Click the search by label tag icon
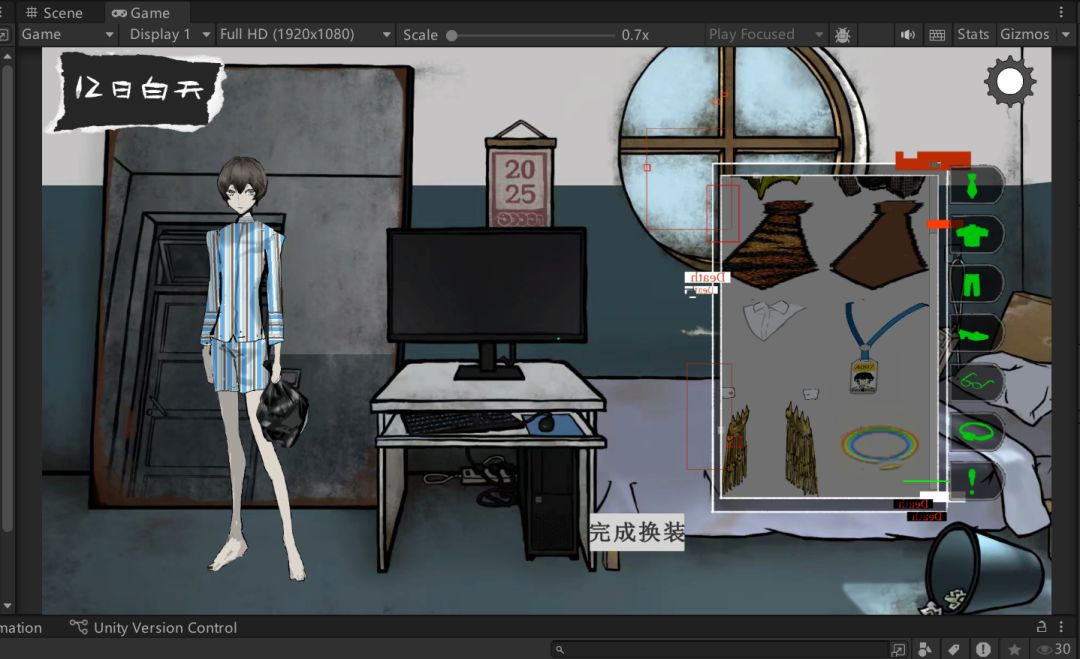This screenshot has height=659, width=1080. click(x=954, y=649)
